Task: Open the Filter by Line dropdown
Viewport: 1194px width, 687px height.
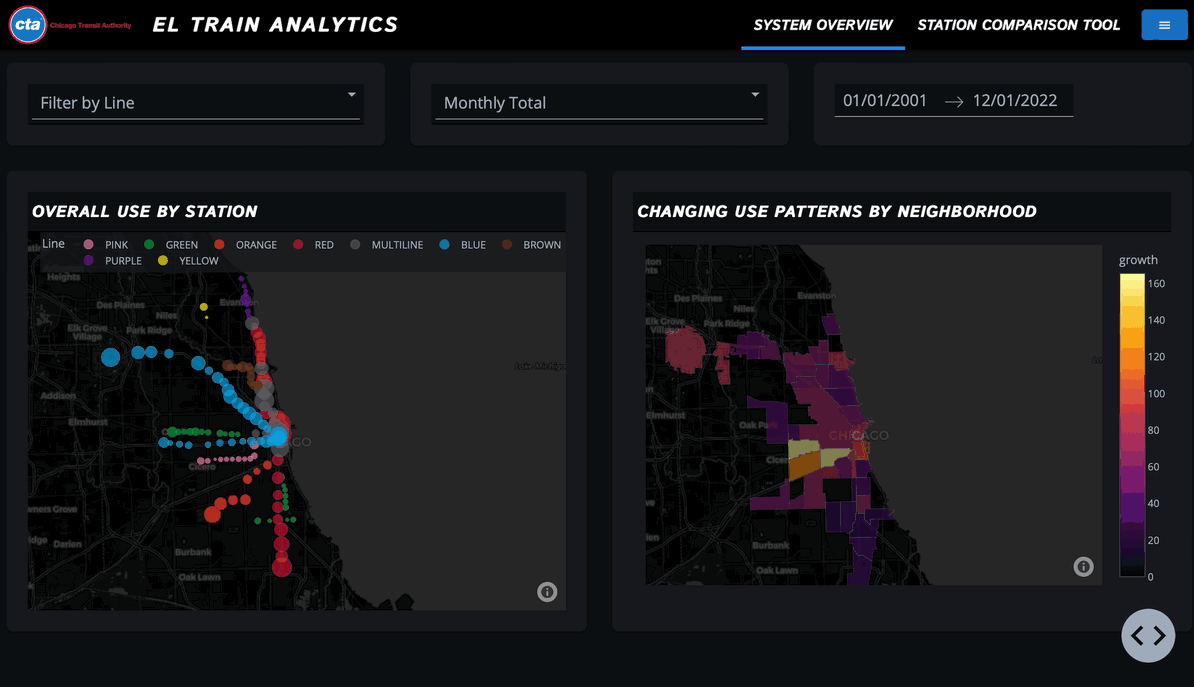Action: pos(195,103)
